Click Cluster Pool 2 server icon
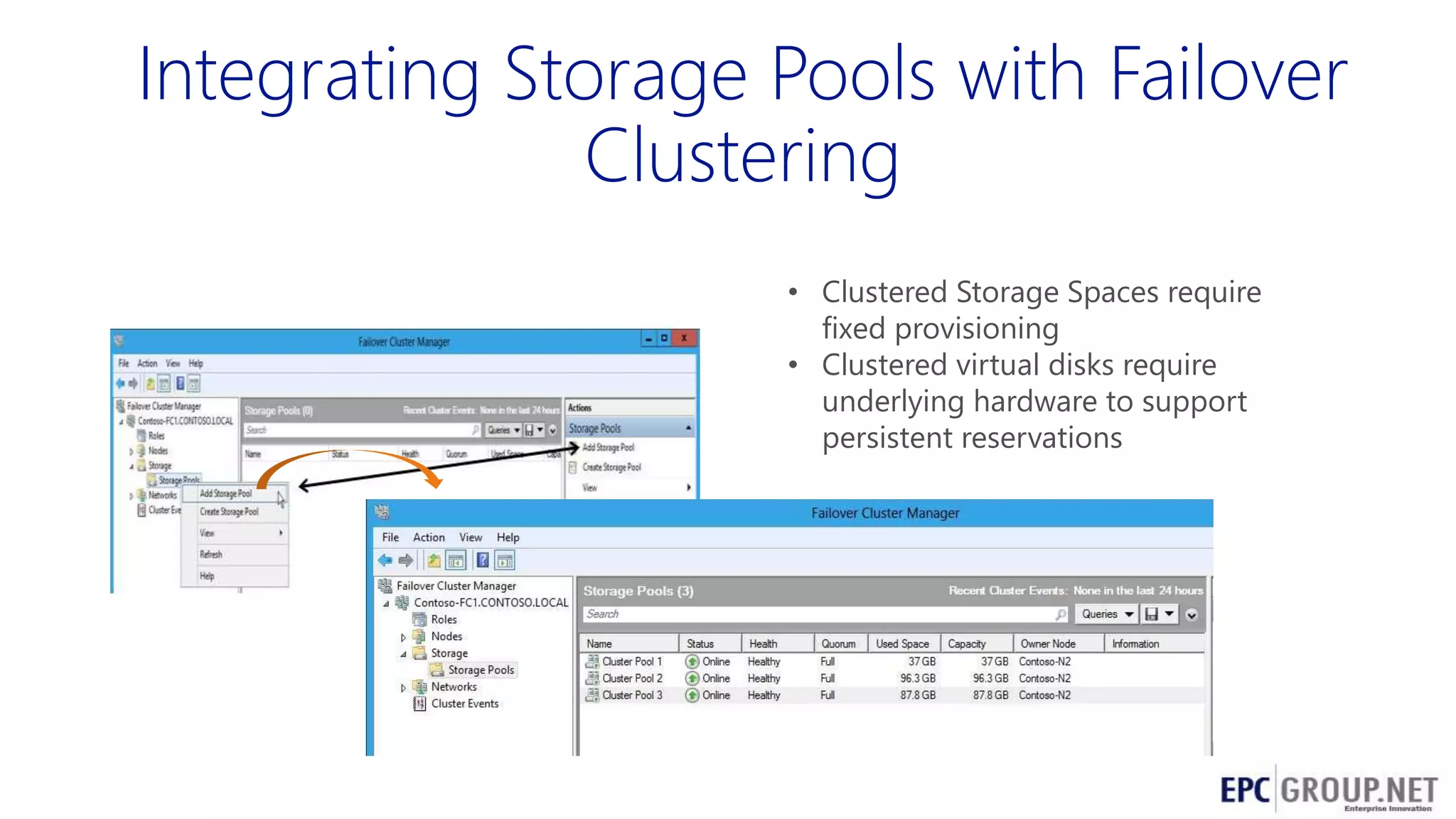The height and width of the screenshot is (819, 1456). [592, 678]
